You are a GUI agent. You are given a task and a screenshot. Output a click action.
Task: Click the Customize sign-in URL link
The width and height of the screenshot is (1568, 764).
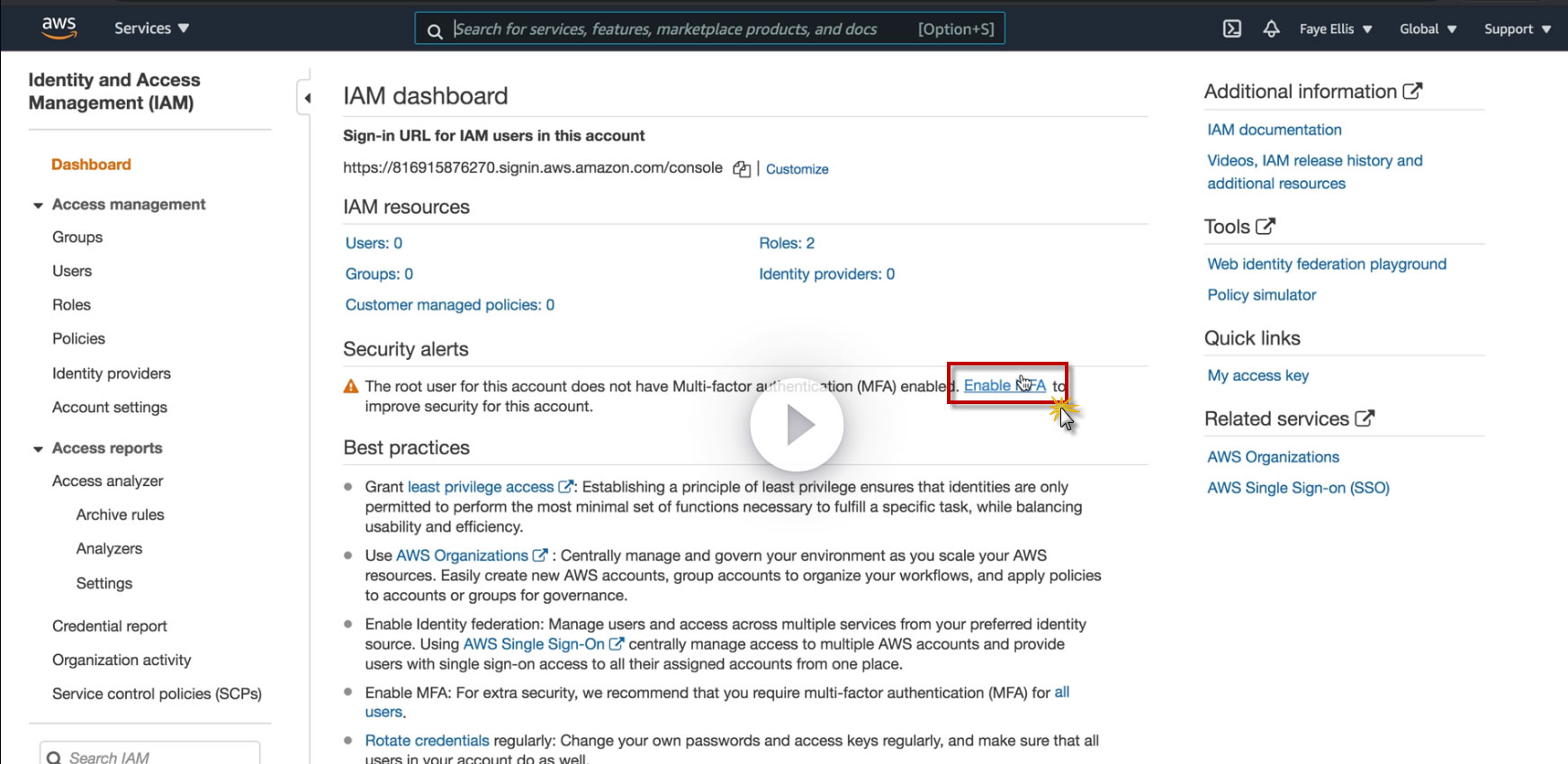798,169
